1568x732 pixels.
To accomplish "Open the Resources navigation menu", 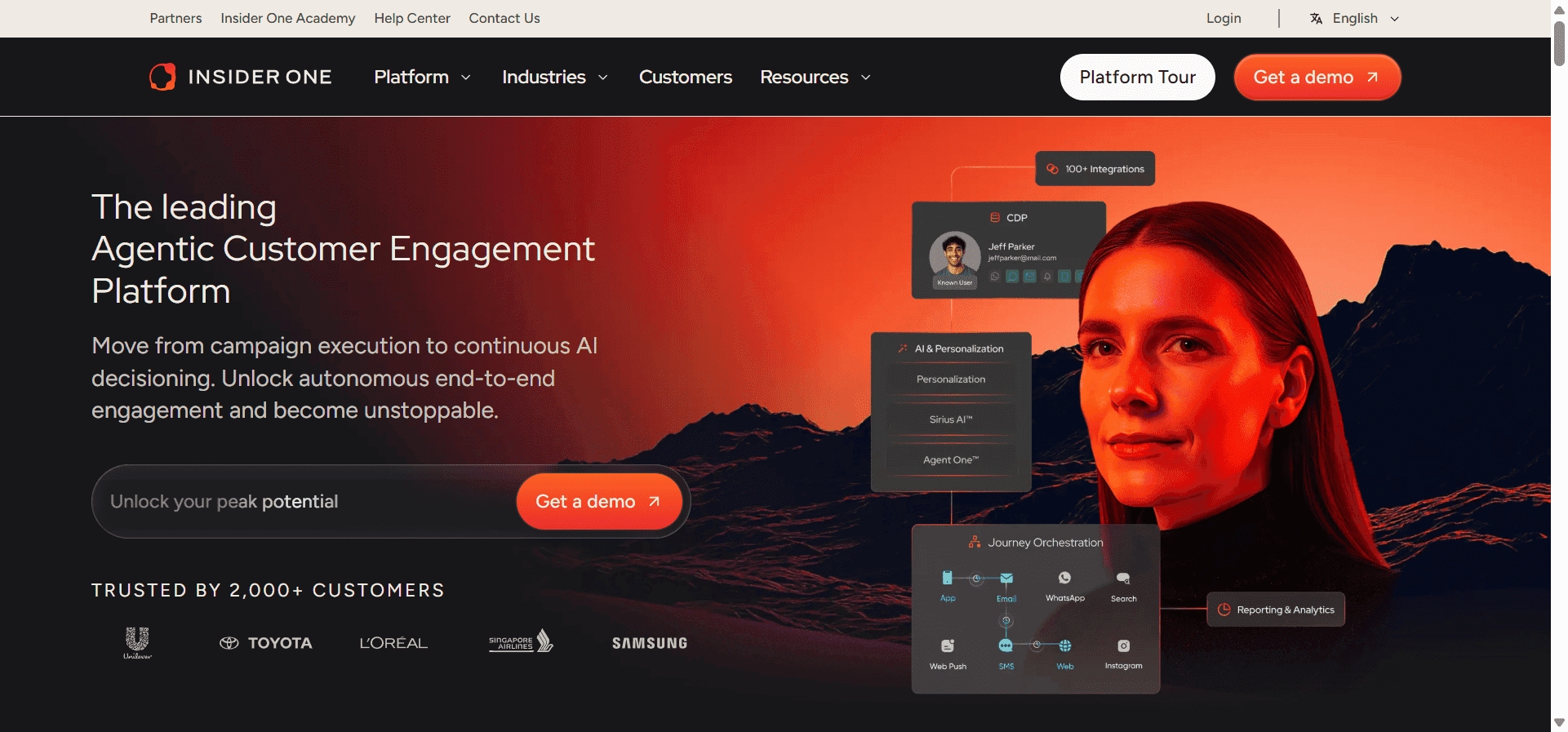I will tap(815, 78).
